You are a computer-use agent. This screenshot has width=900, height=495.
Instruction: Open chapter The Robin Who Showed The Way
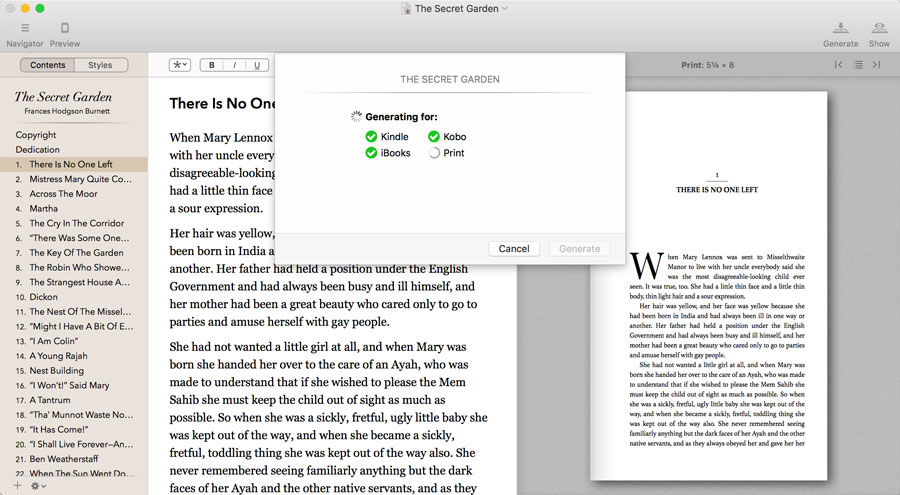73,268
